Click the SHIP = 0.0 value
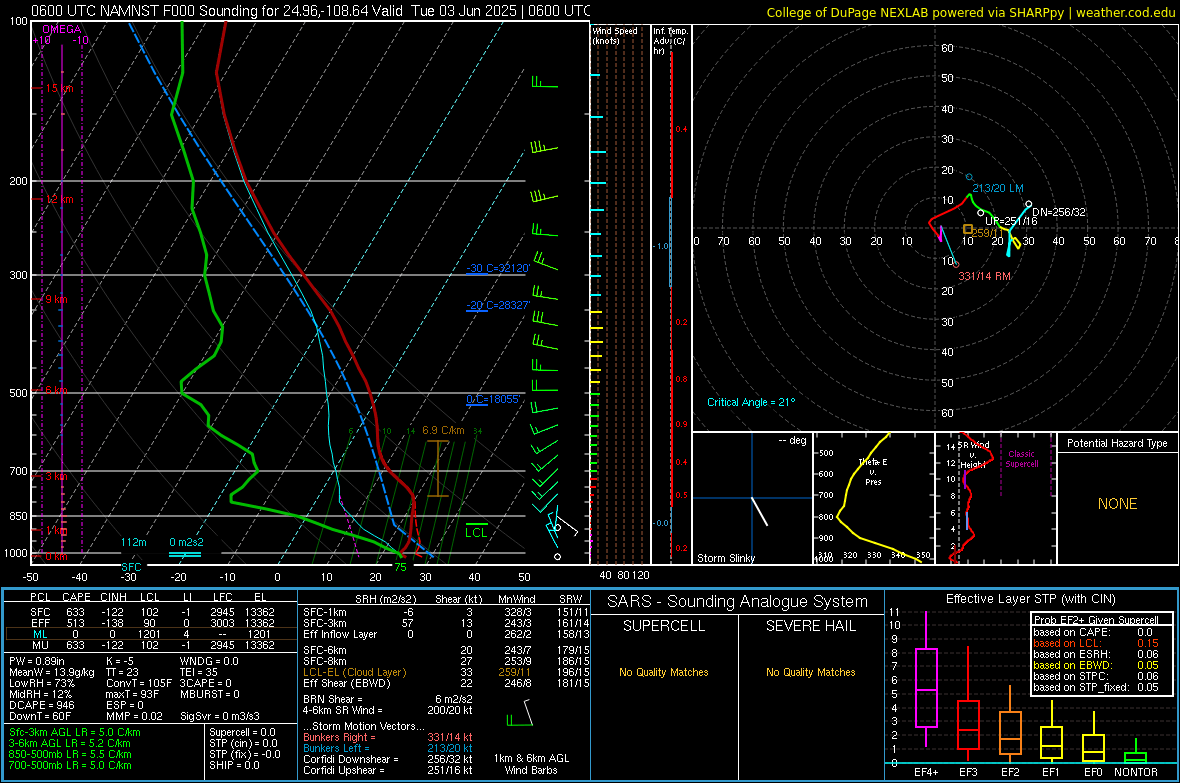This screenshot has height=783, width=1180. pos(234,765)
